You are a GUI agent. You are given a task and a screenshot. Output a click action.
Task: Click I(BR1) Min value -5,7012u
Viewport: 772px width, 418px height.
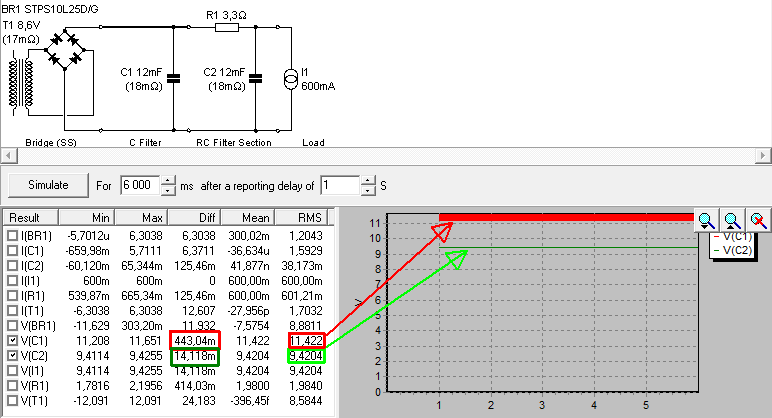[x=88, y=236]
